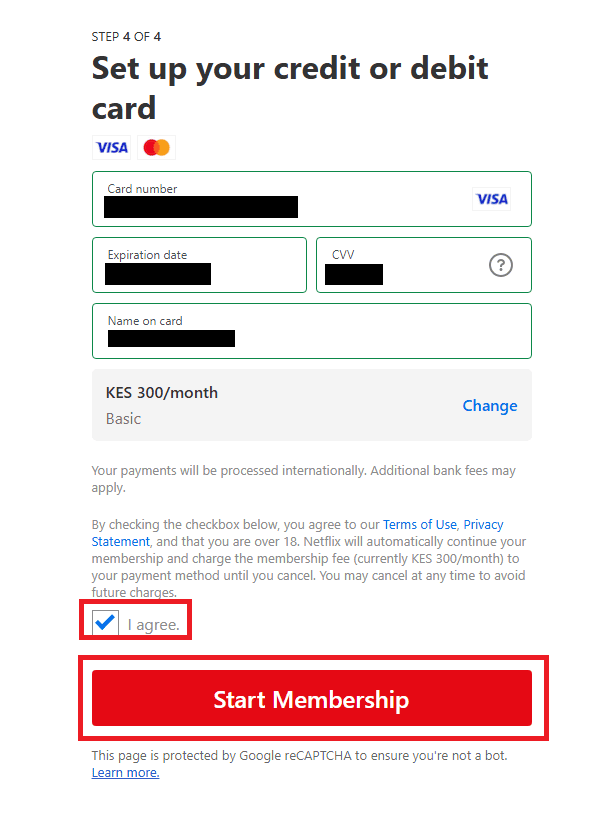Click the Visa logo below the heading
The height and width of the screenshot is (816, 607).
tap(111, 147)
